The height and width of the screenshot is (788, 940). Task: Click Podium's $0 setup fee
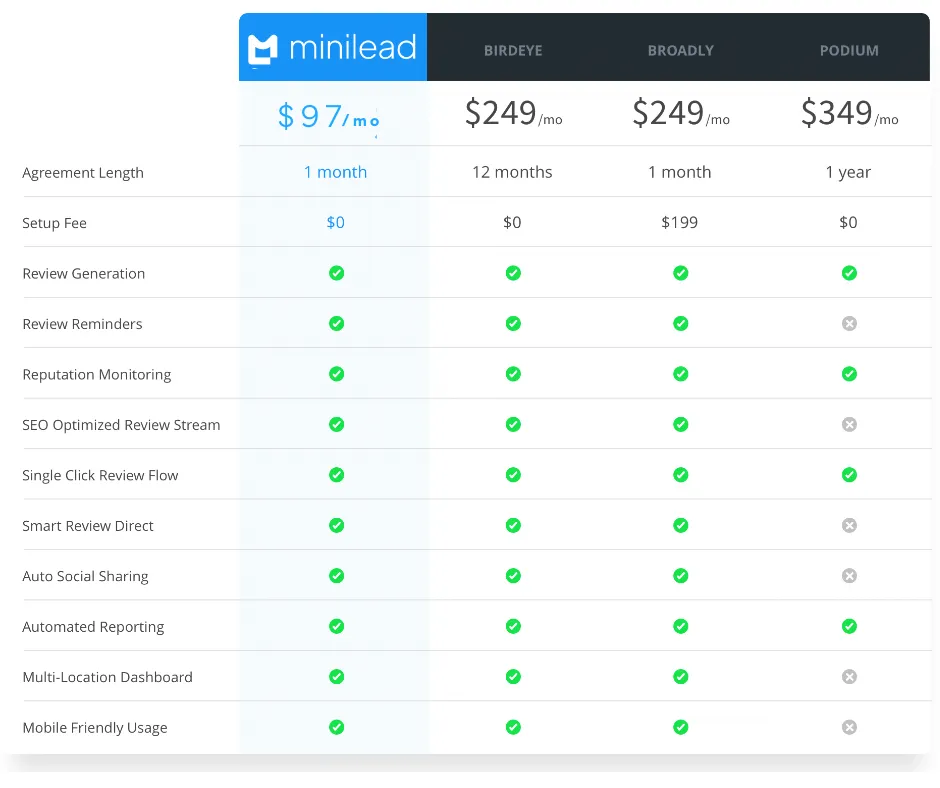pos(848,222)
